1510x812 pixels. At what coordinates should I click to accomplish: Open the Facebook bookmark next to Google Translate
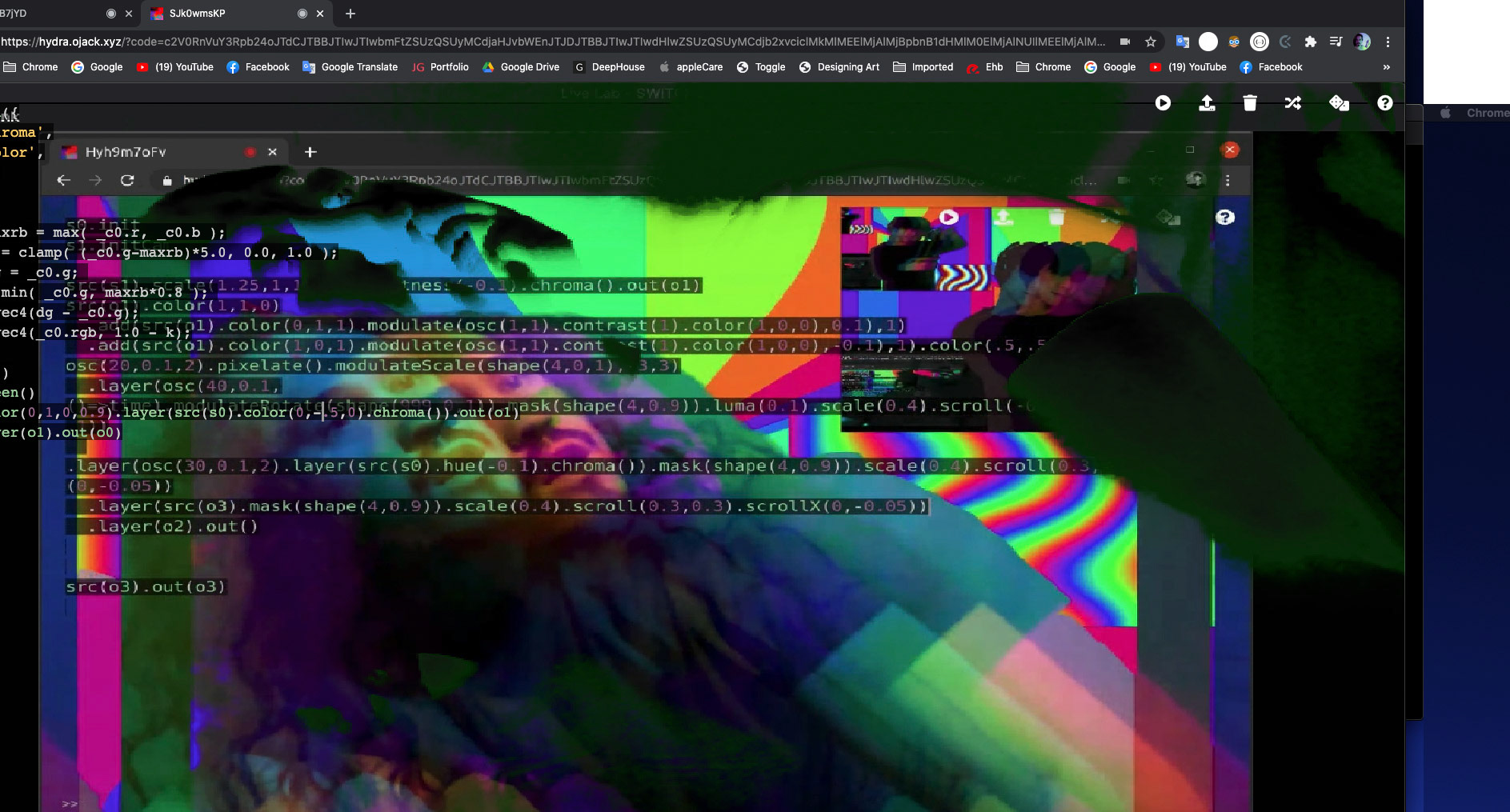258,67
